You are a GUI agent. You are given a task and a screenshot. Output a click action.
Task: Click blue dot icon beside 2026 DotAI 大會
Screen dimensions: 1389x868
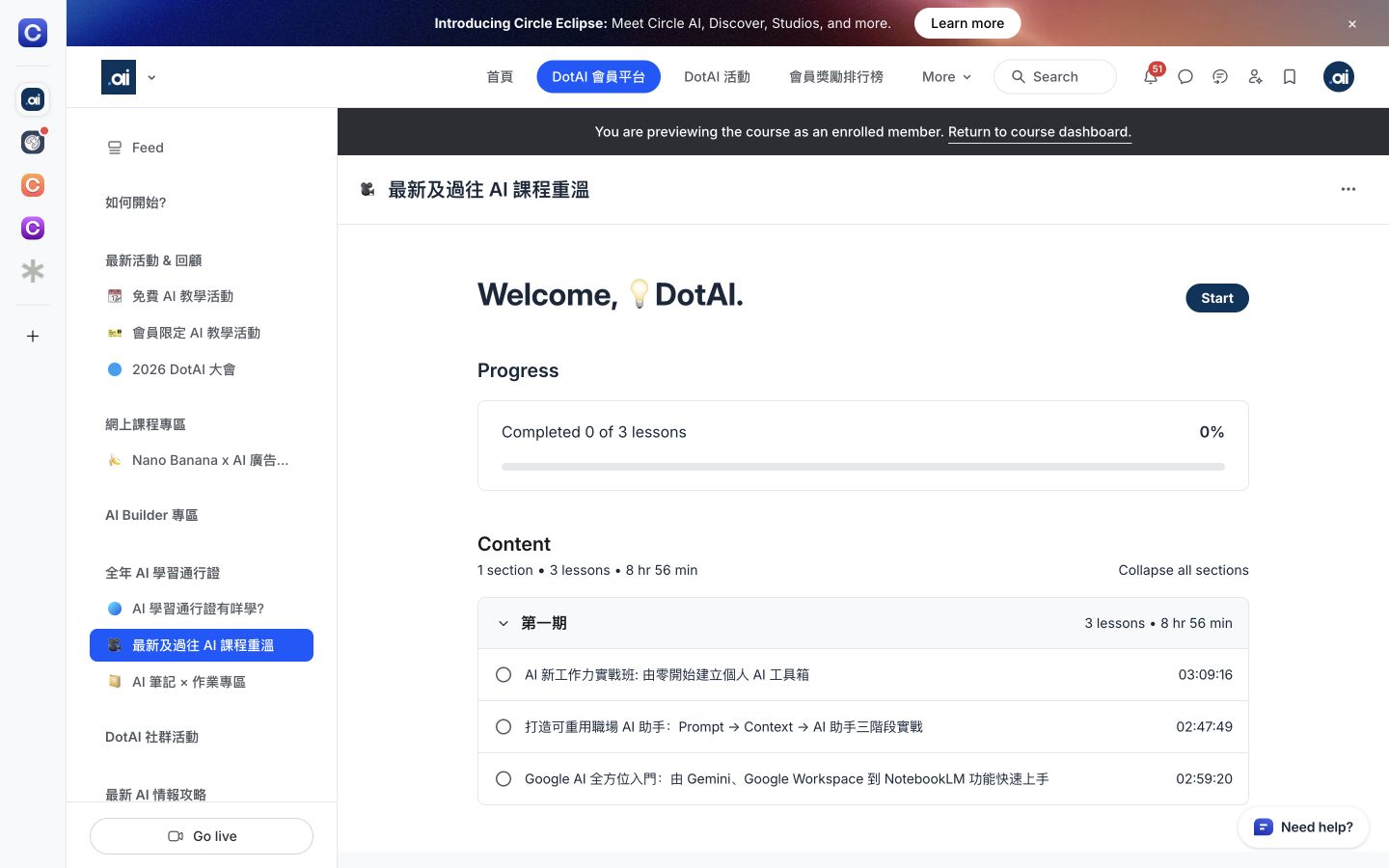[x=115, y=369]
